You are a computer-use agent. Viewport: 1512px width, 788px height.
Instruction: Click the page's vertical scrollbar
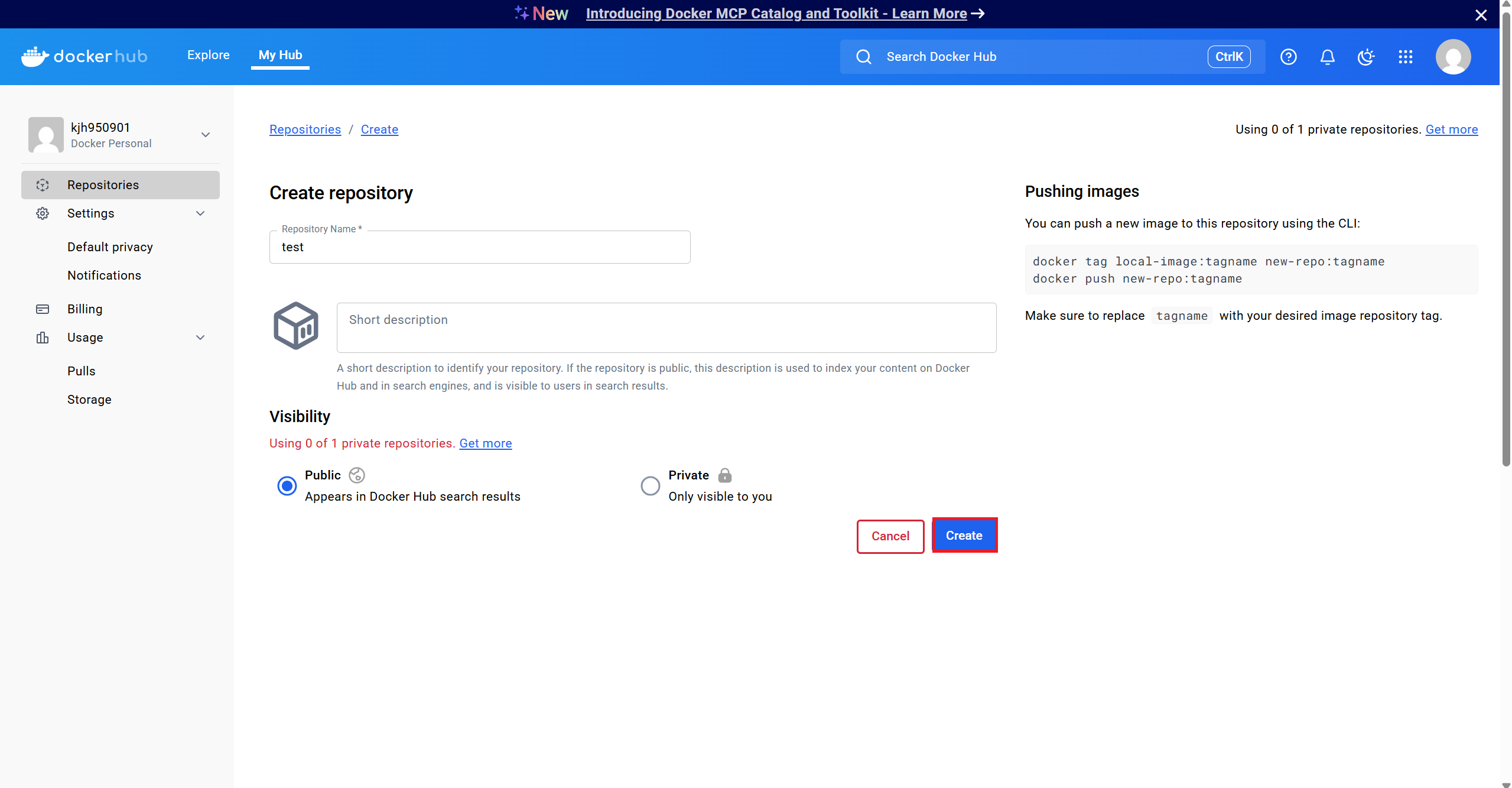click(x=1506, y=236)
